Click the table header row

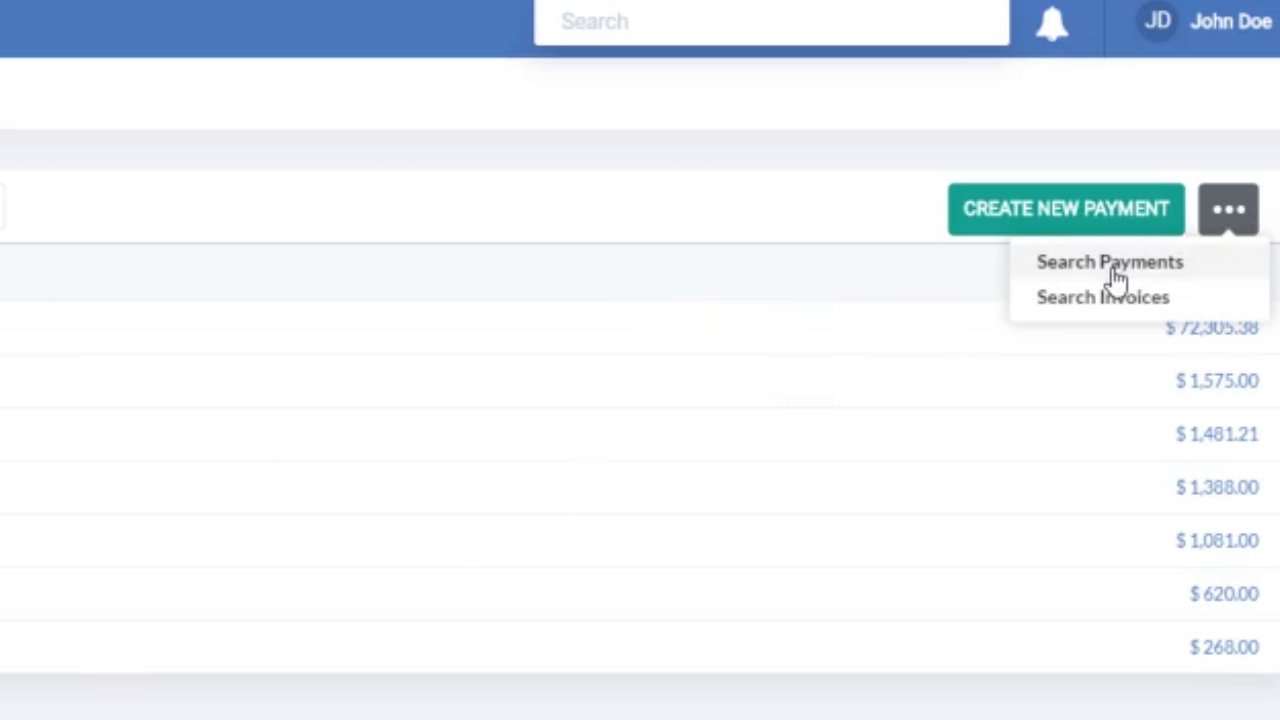click(x=500, y=273)
